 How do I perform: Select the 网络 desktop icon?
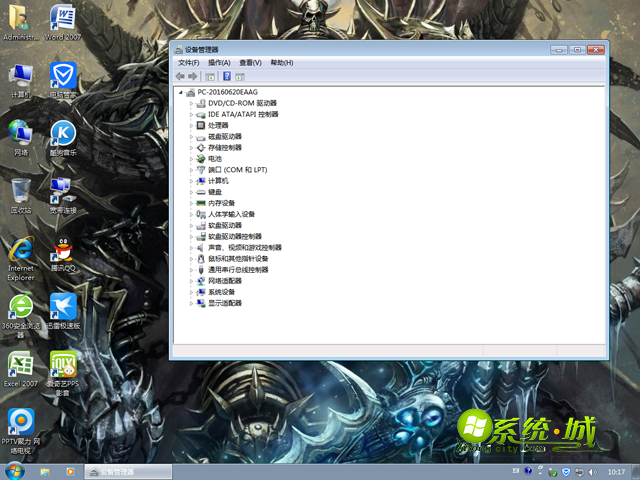click(20, 138)
